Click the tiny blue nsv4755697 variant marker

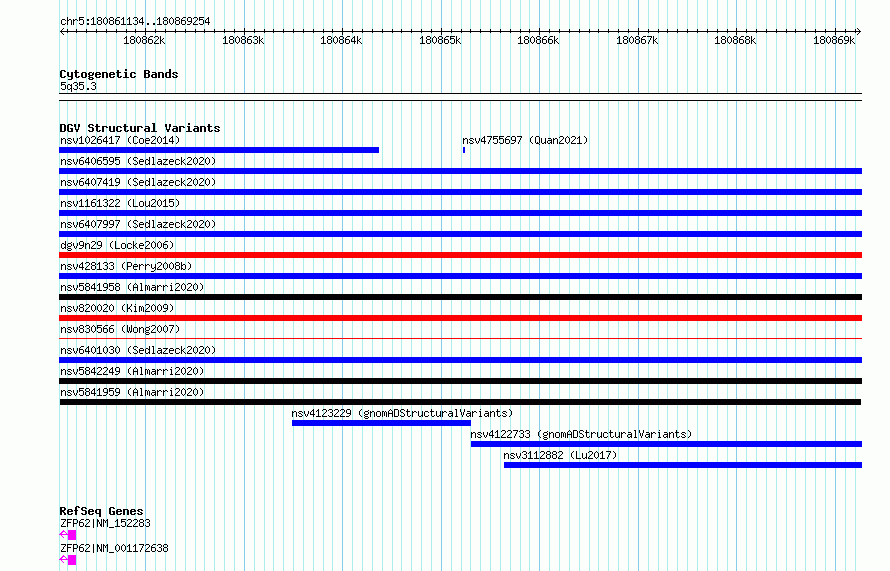[464, 150]
